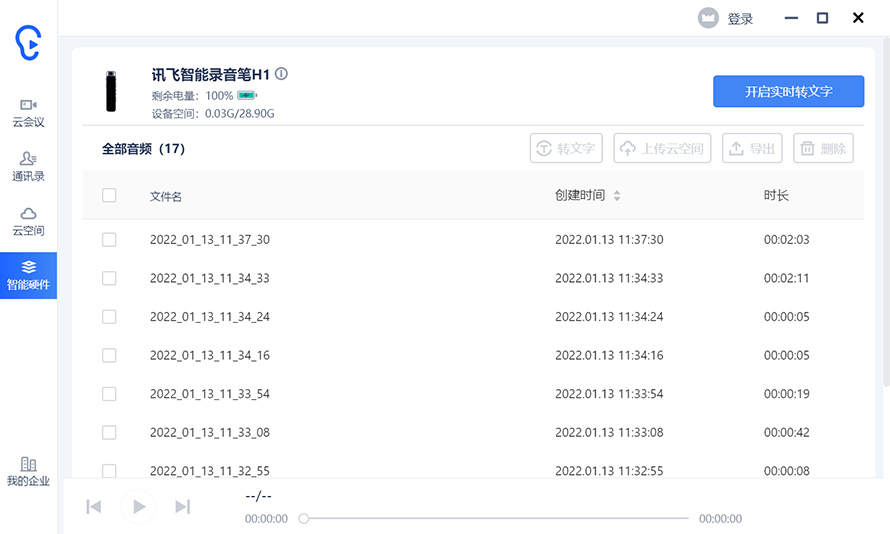The width and height of the screenshot is (890, 534).
Task: Check the box for 2022_01_13_11_34_33
Action: [109, 278]
